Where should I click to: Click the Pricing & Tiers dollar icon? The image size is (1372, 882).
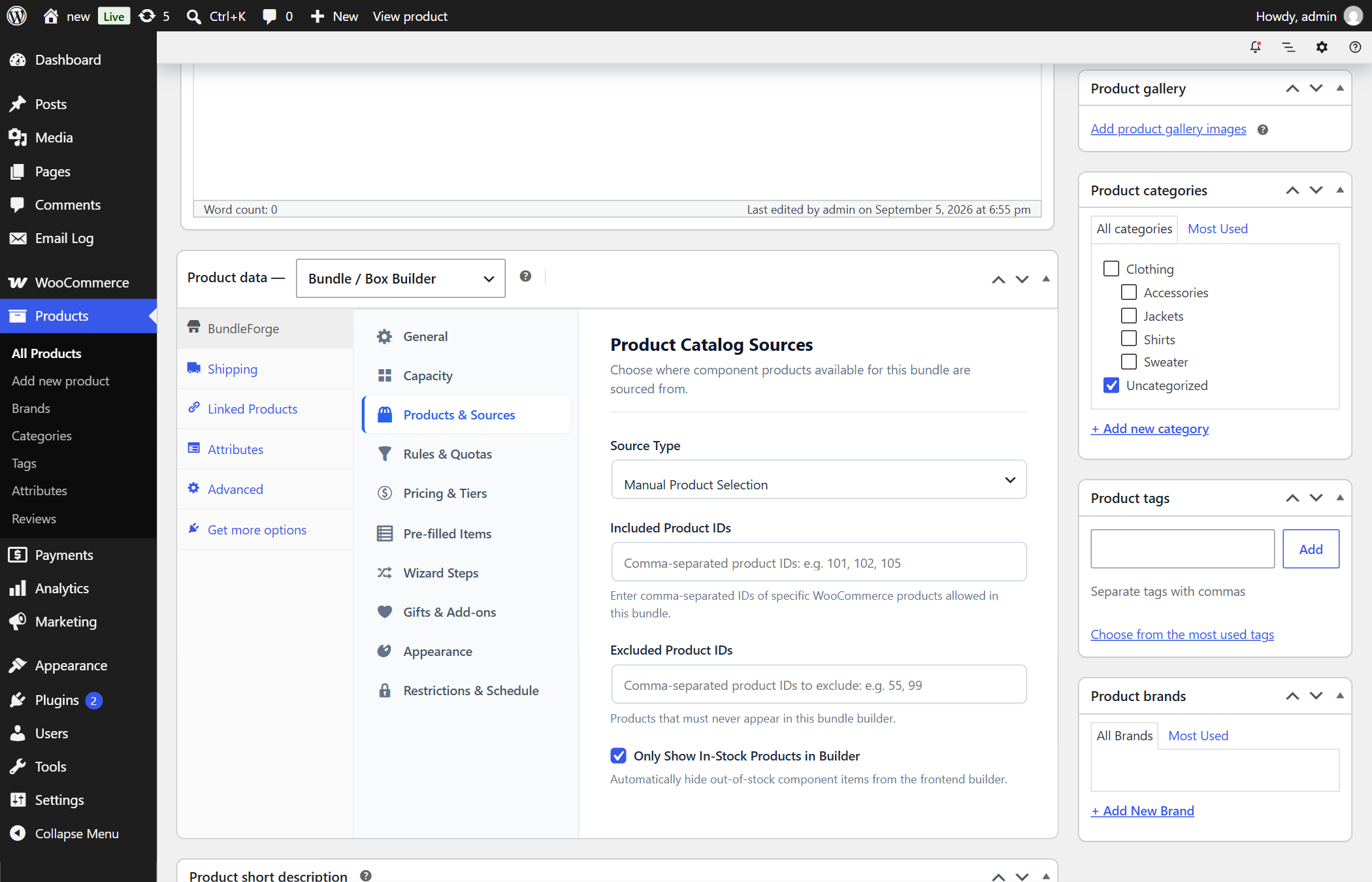coord(385,493)
